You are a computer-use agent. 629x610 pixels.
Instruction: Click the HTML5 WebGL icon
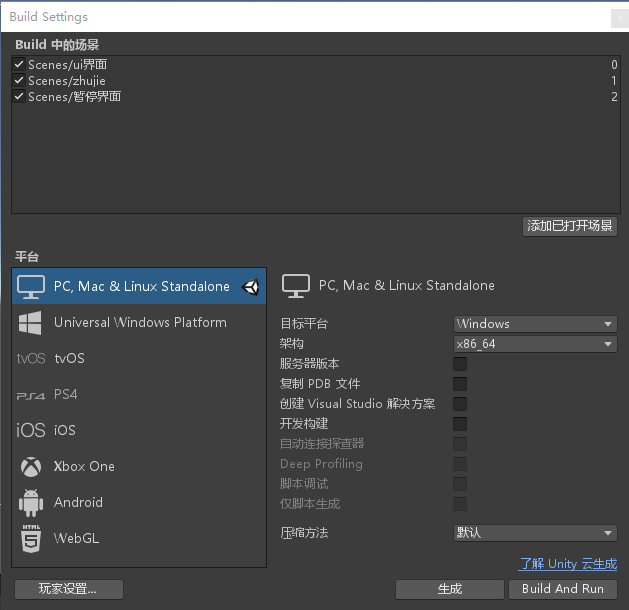tap(31, 539)
